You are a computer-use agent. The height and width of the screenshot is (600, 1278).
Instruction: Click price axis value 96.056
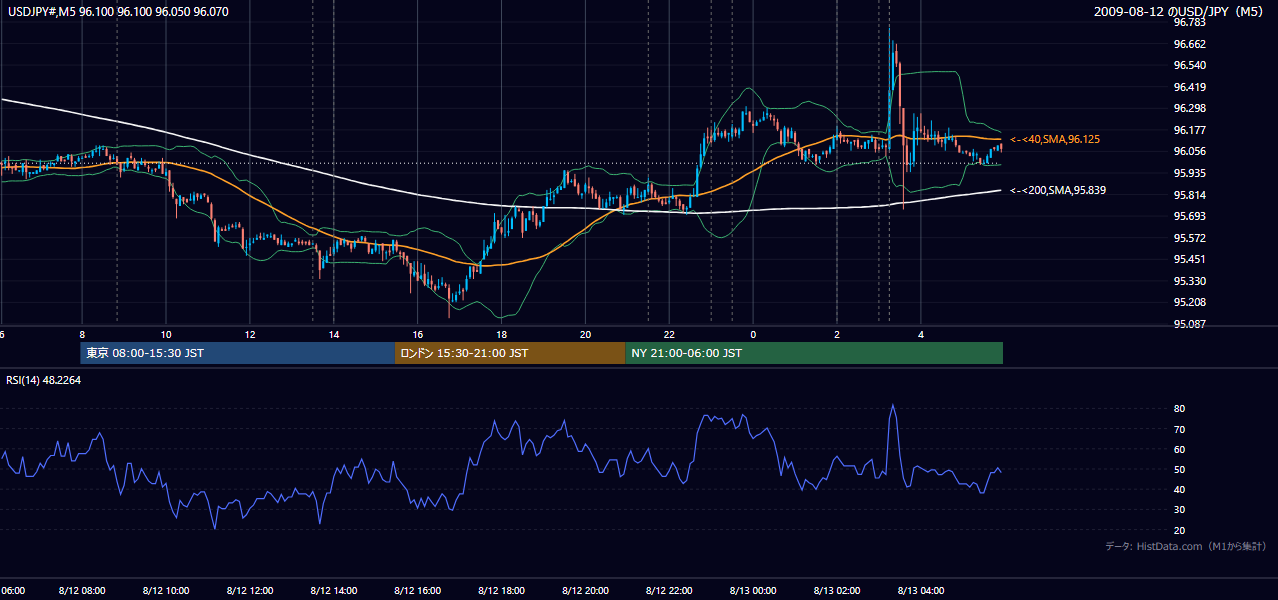pyautogui.click(x=1189, y=151)
